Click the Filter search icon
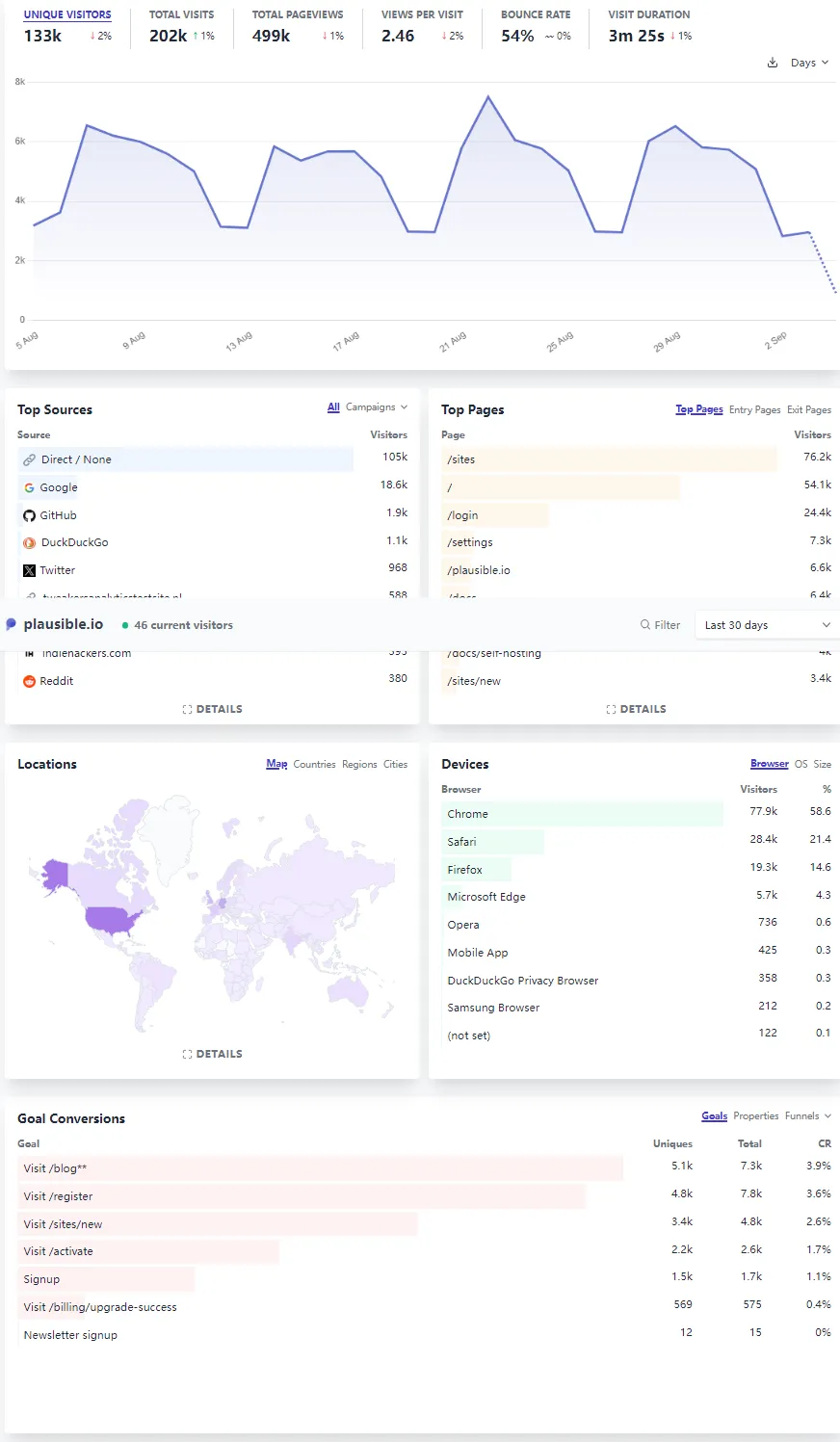Image resolution: width=840 pixels, height=1442 pixels. click(645, 625)
